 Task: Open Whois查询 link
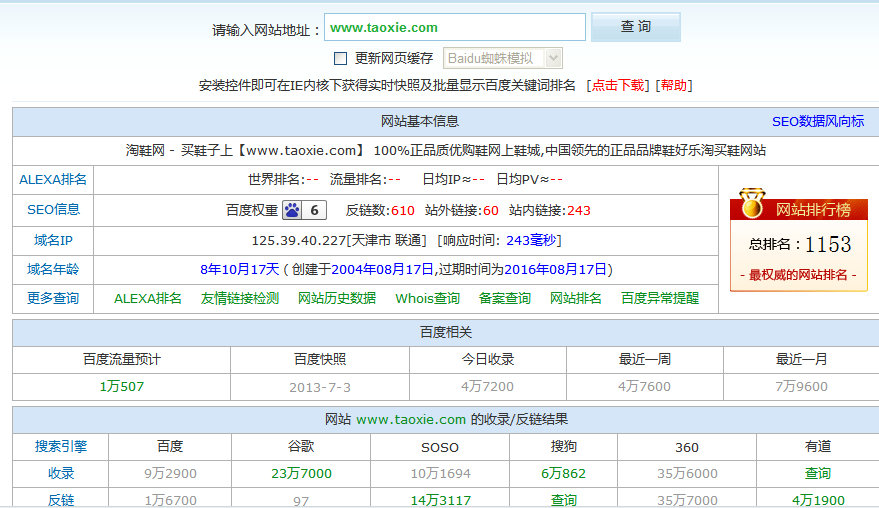point(427,298)
